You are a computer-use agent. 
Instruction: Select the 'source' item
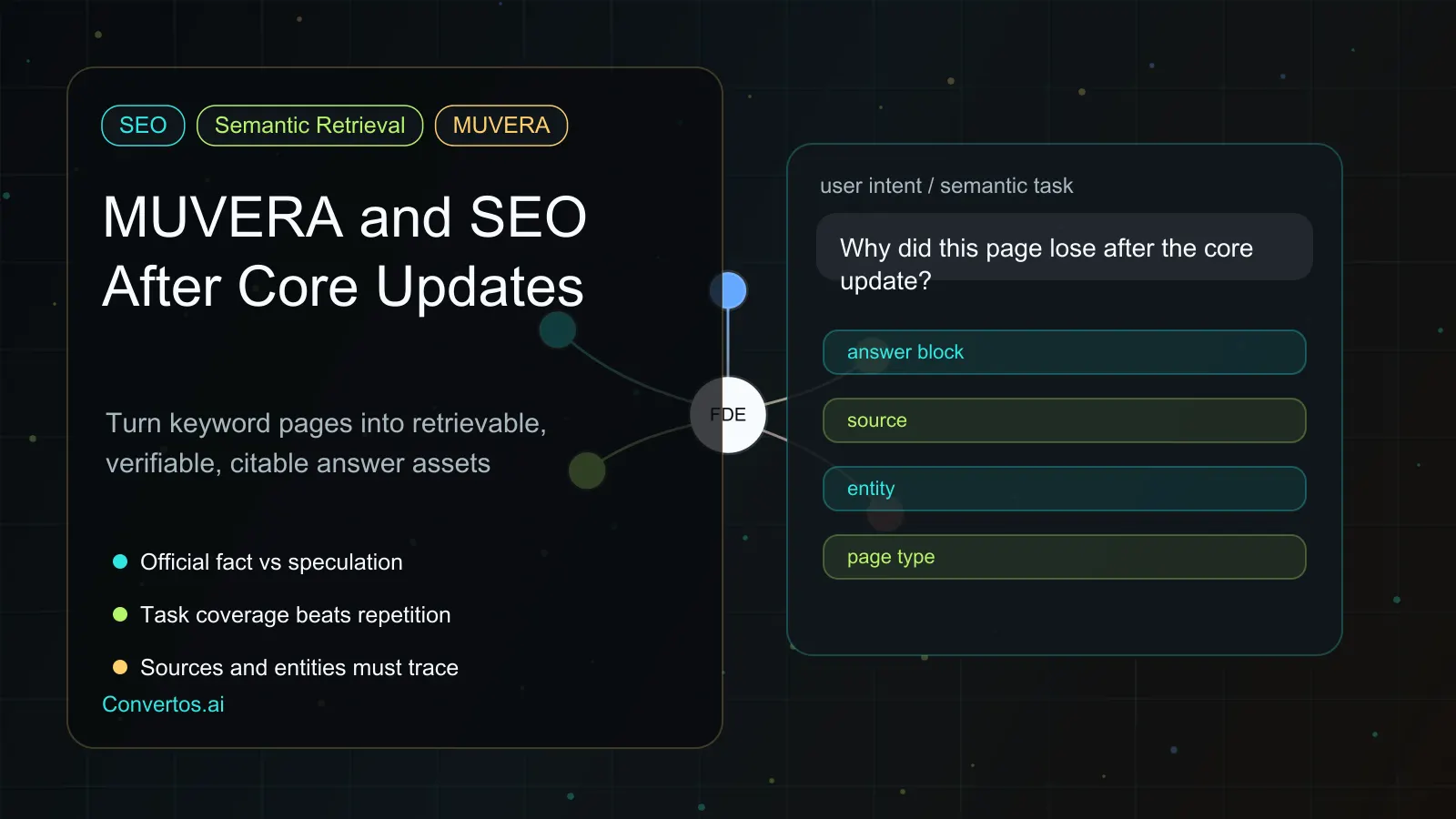tap(1065, 420)
